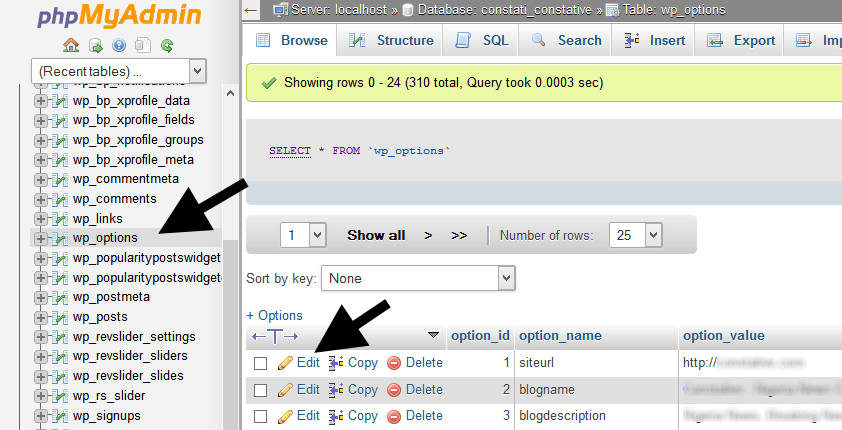Viewport: 842px width, 430px height.
Task: Click Copy link for blogdescription row
Action: 363,416
